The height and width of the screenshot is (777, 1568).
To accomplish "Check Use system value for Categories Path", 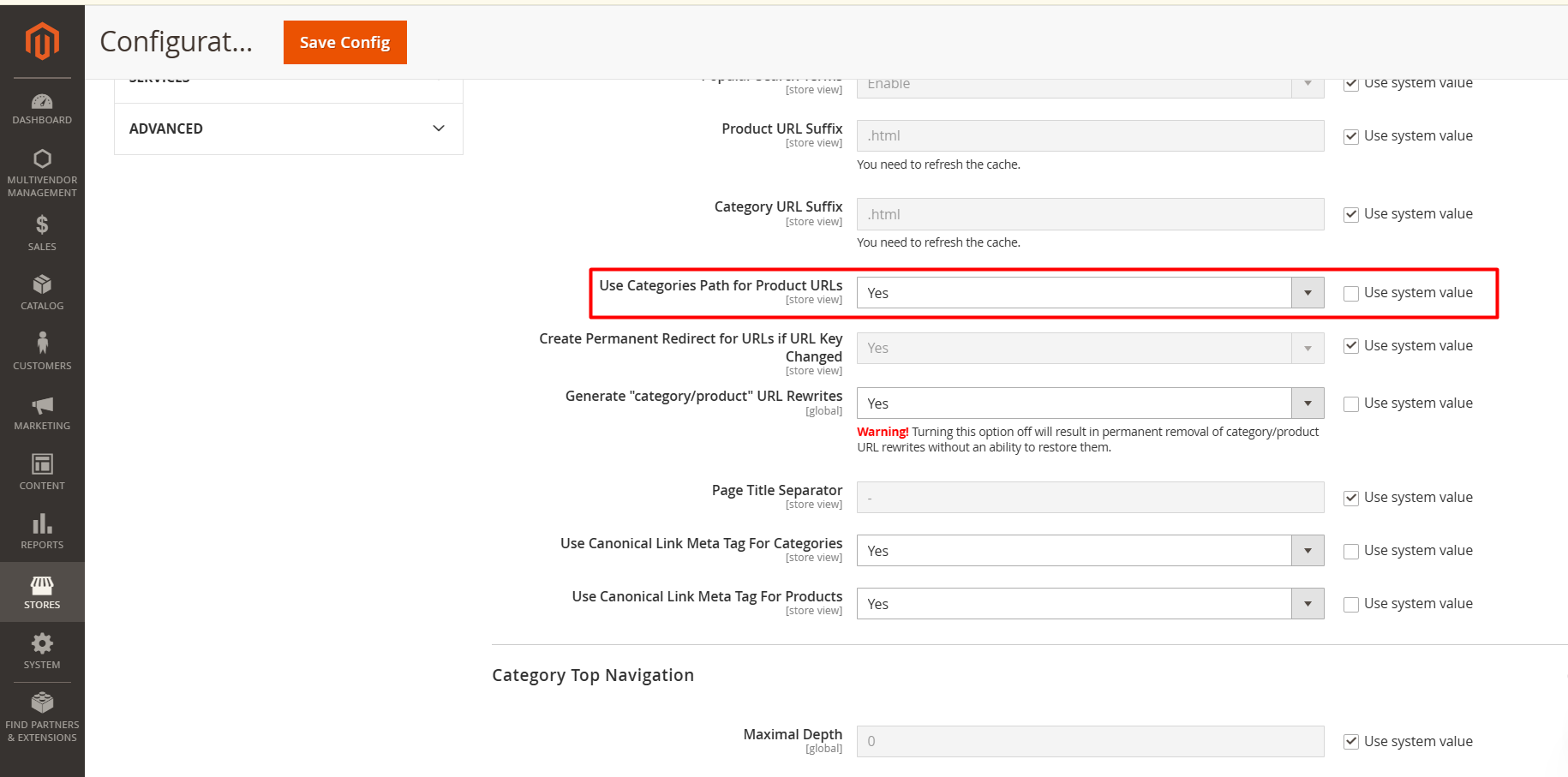I will 1351,293.
